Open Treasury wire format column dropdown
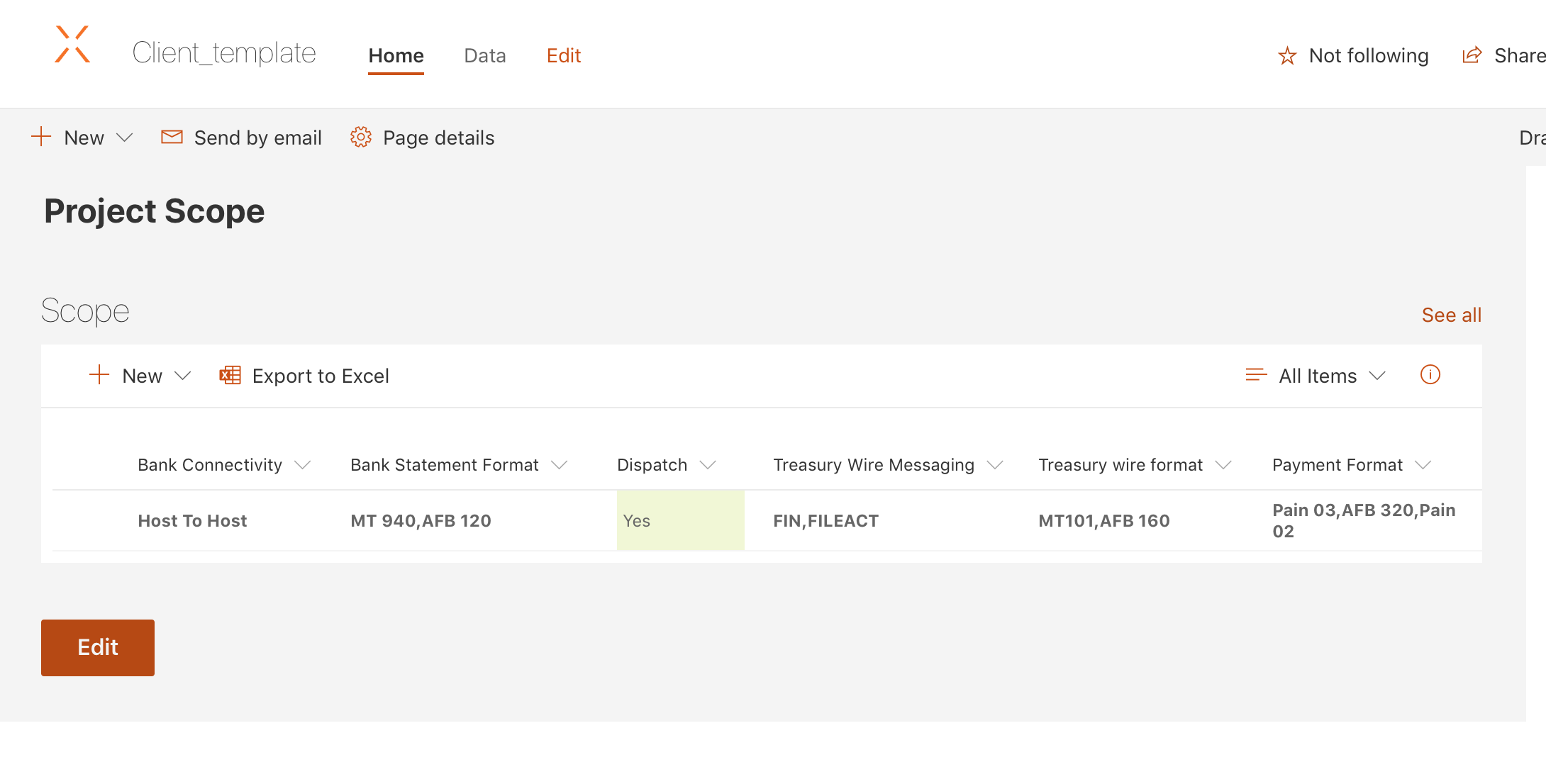The width and height of the screenshot is (1546, 784). click(1223, 465)
